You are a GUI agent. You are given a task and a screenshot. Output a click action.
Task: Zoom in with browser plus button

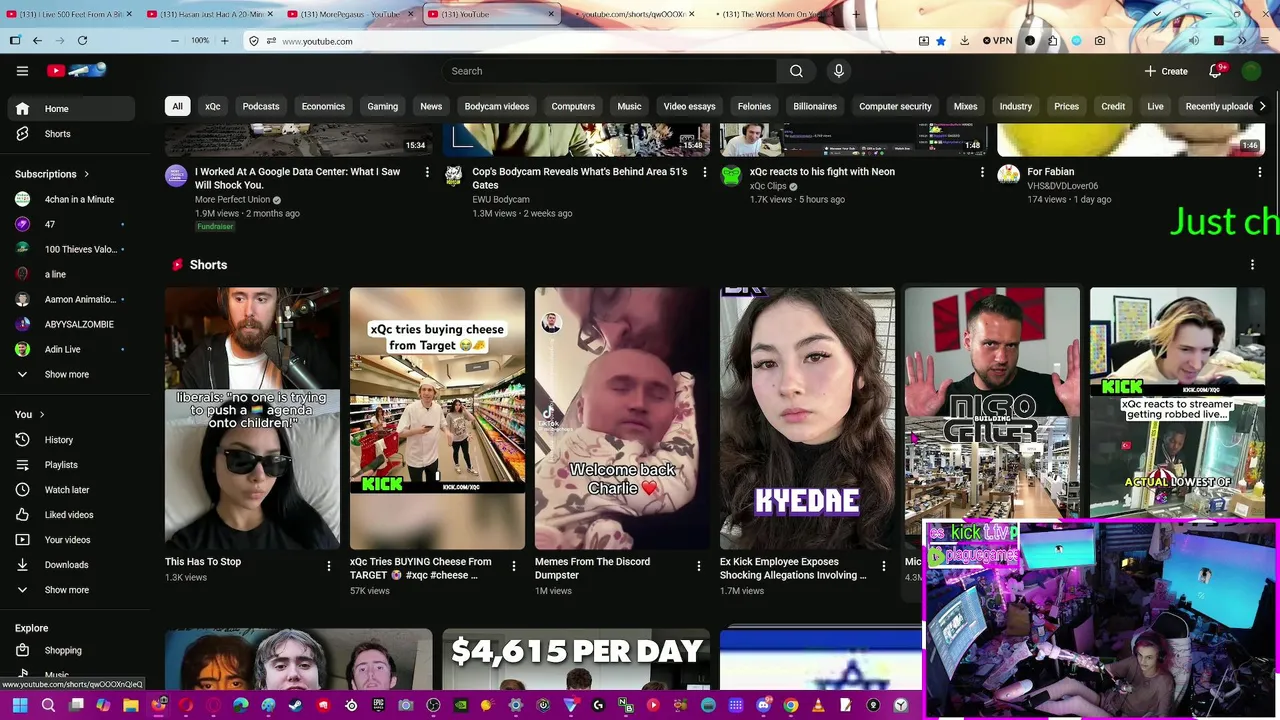click(224, 41)
